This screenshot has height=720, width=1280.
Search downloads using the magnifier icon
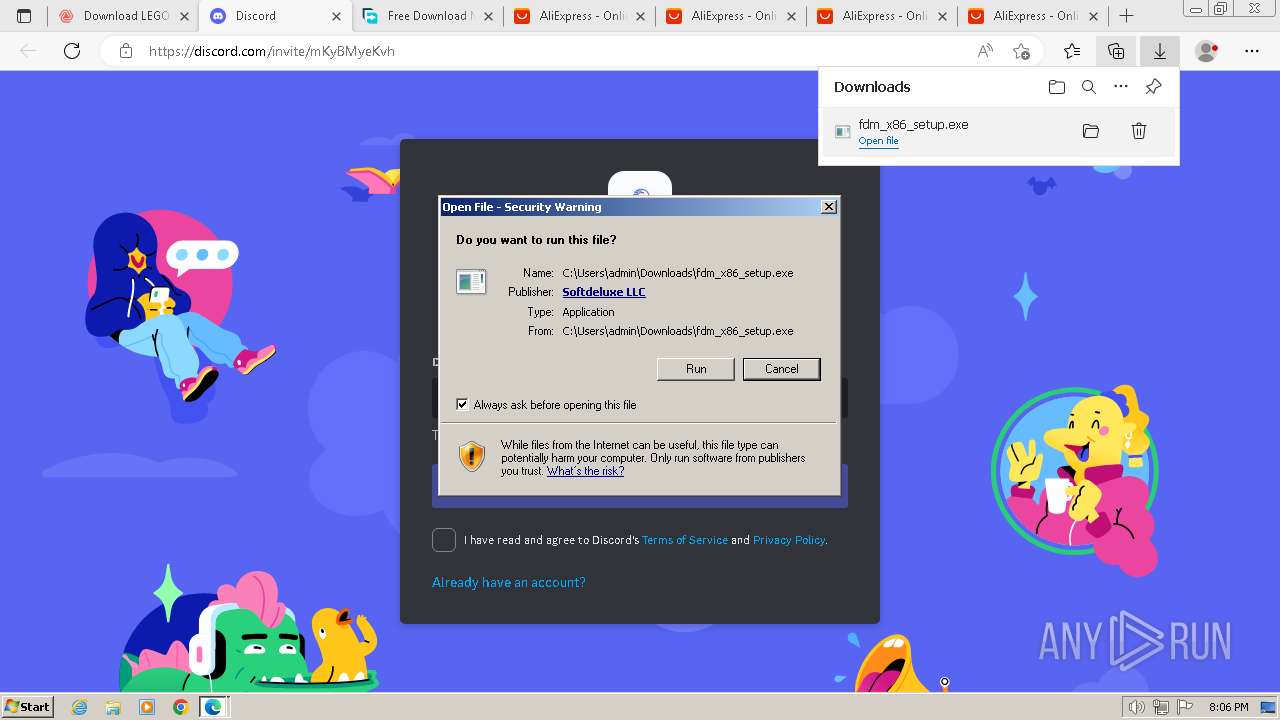point(1089,87)
